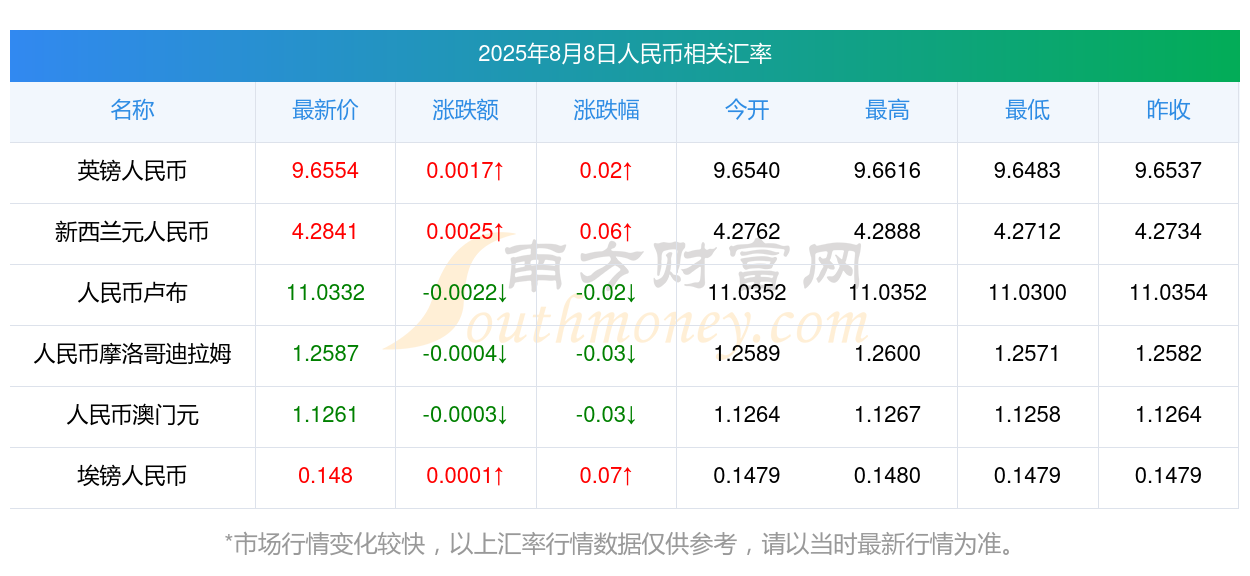Select latest price 9.6554

(x=325, y=171)
